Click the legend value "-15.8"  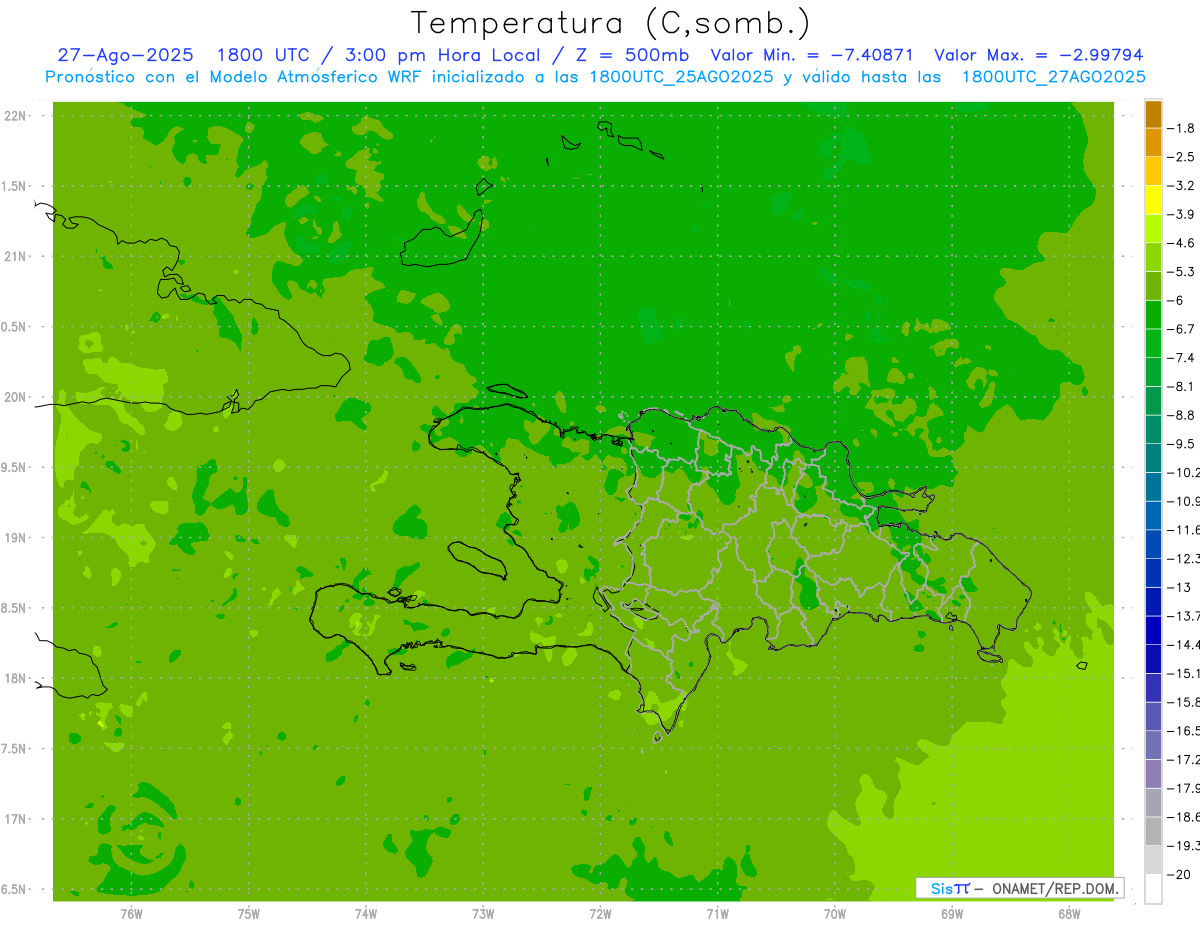[1184, 702]
